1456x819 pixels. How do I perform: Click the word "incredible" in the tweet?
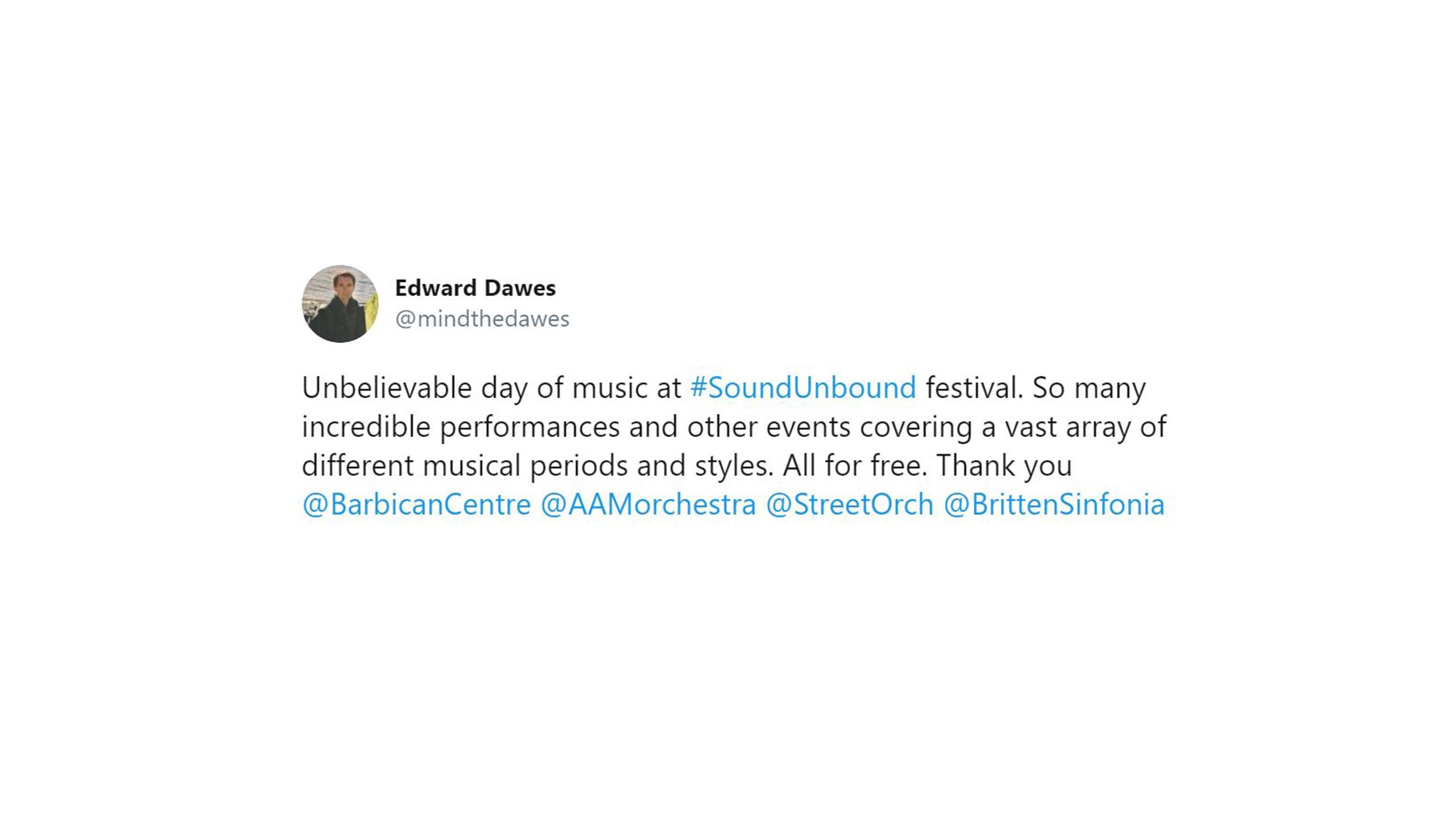pos(366,427)
